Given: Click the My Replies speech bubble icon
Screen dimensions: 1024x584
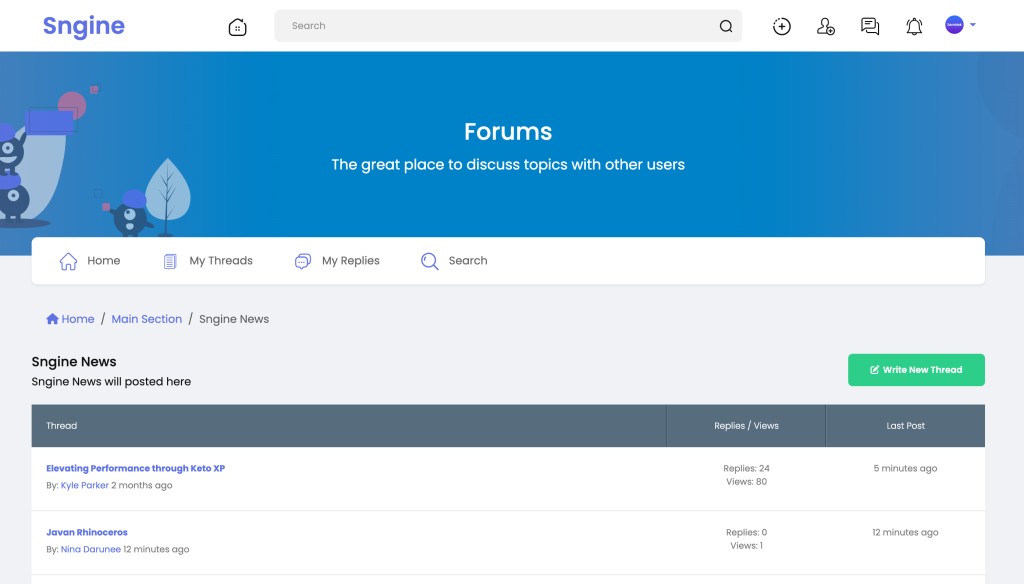Looking at the screenshot, I should tap(302, 261).
